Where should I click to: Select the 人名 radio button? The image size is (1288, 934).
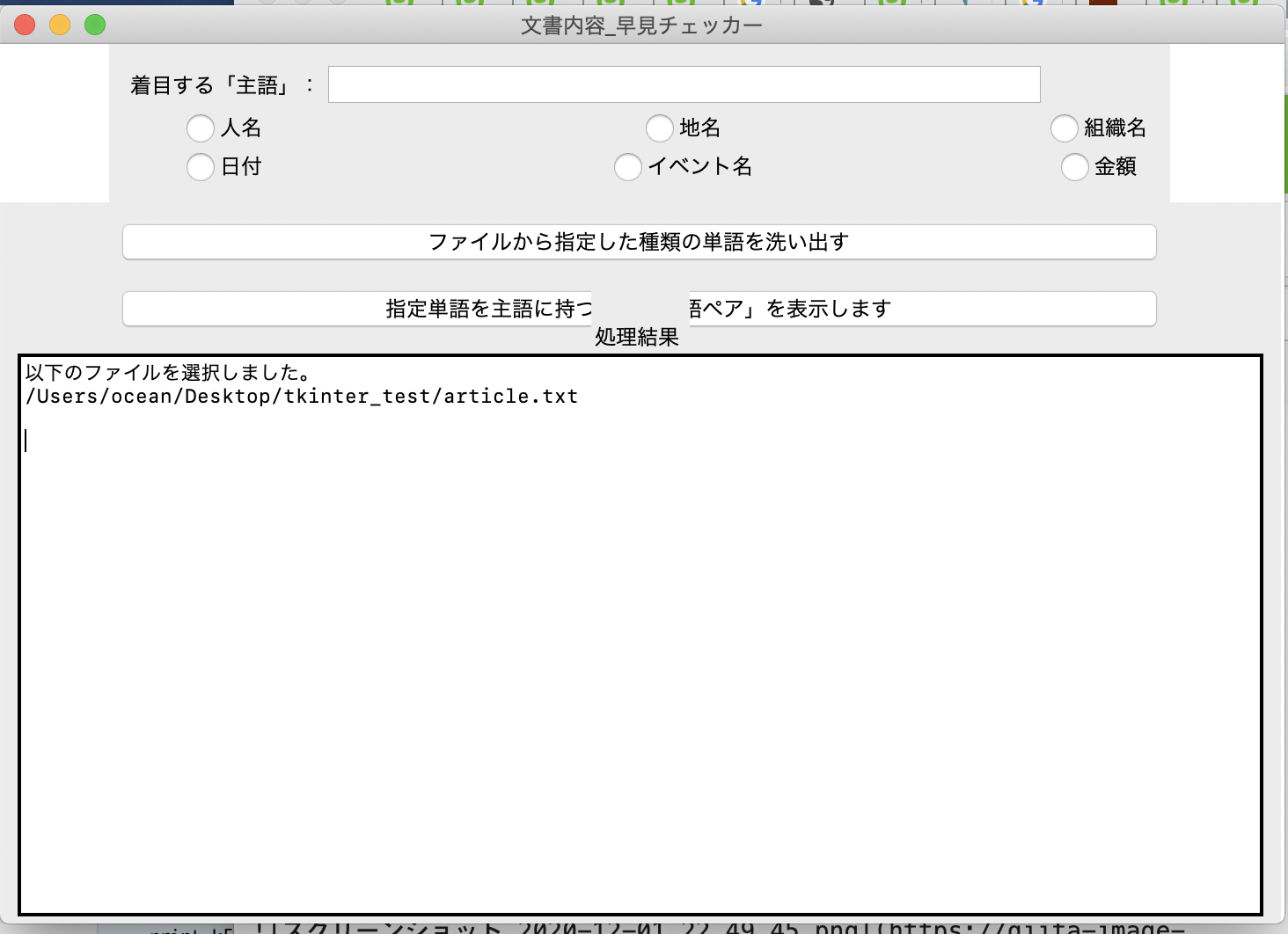coord(200,128)
